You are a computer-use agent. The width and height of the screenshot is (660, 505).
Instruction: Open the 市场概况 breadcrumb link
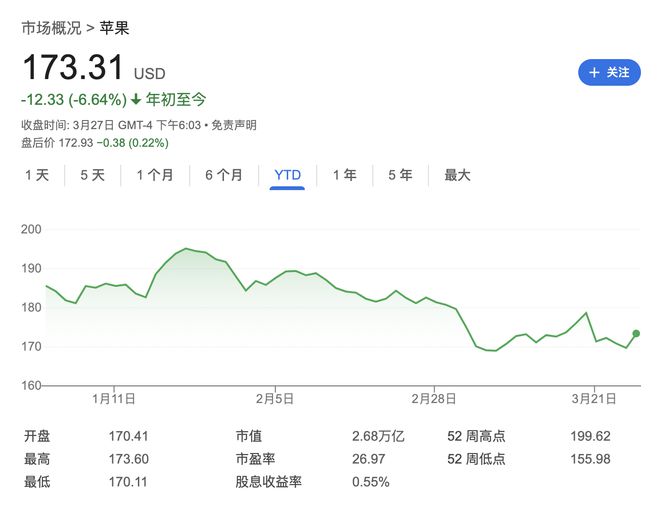point(51,28)
